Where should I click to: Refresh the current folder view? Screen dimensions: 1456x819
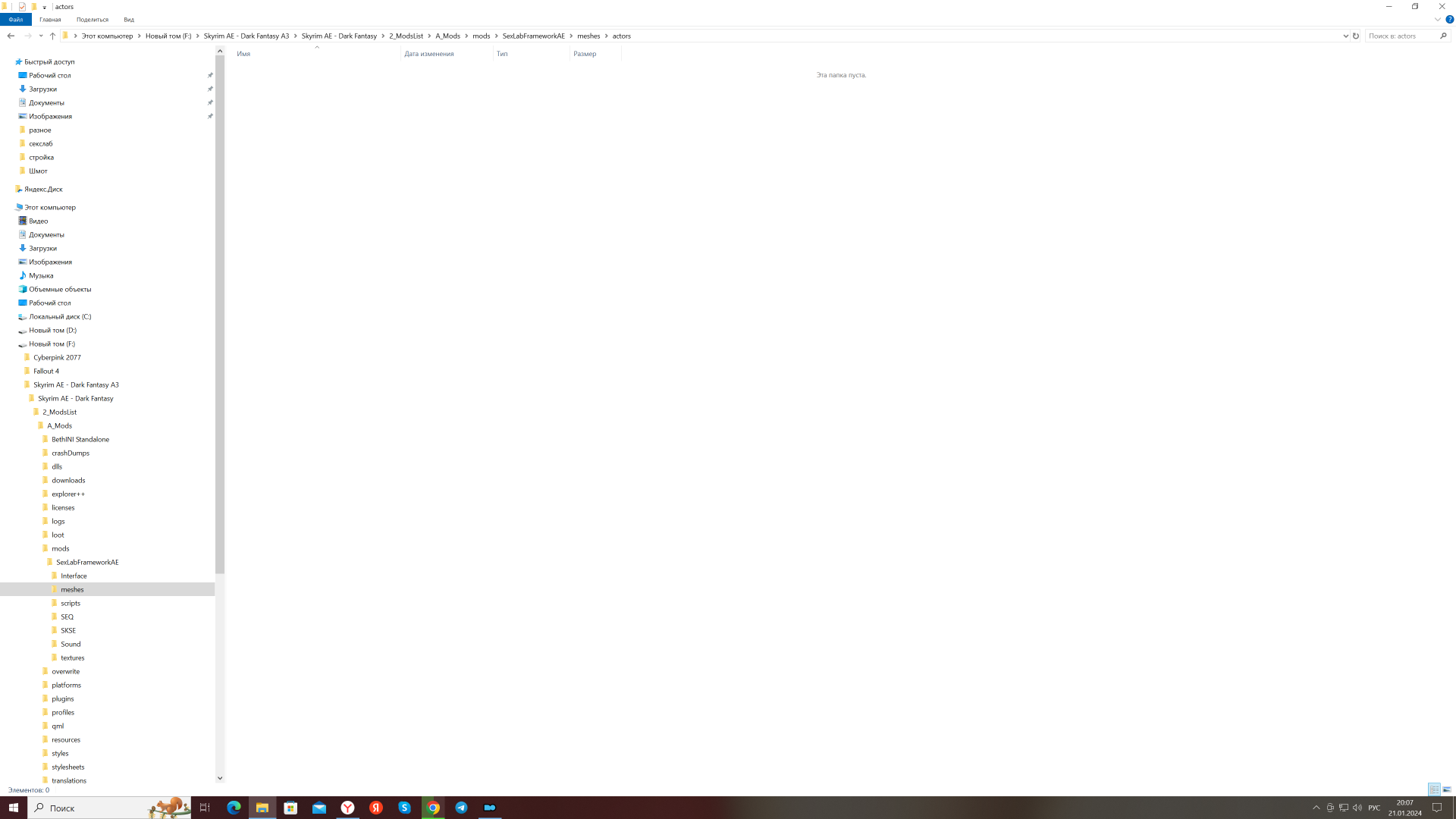pos(1356,36)
